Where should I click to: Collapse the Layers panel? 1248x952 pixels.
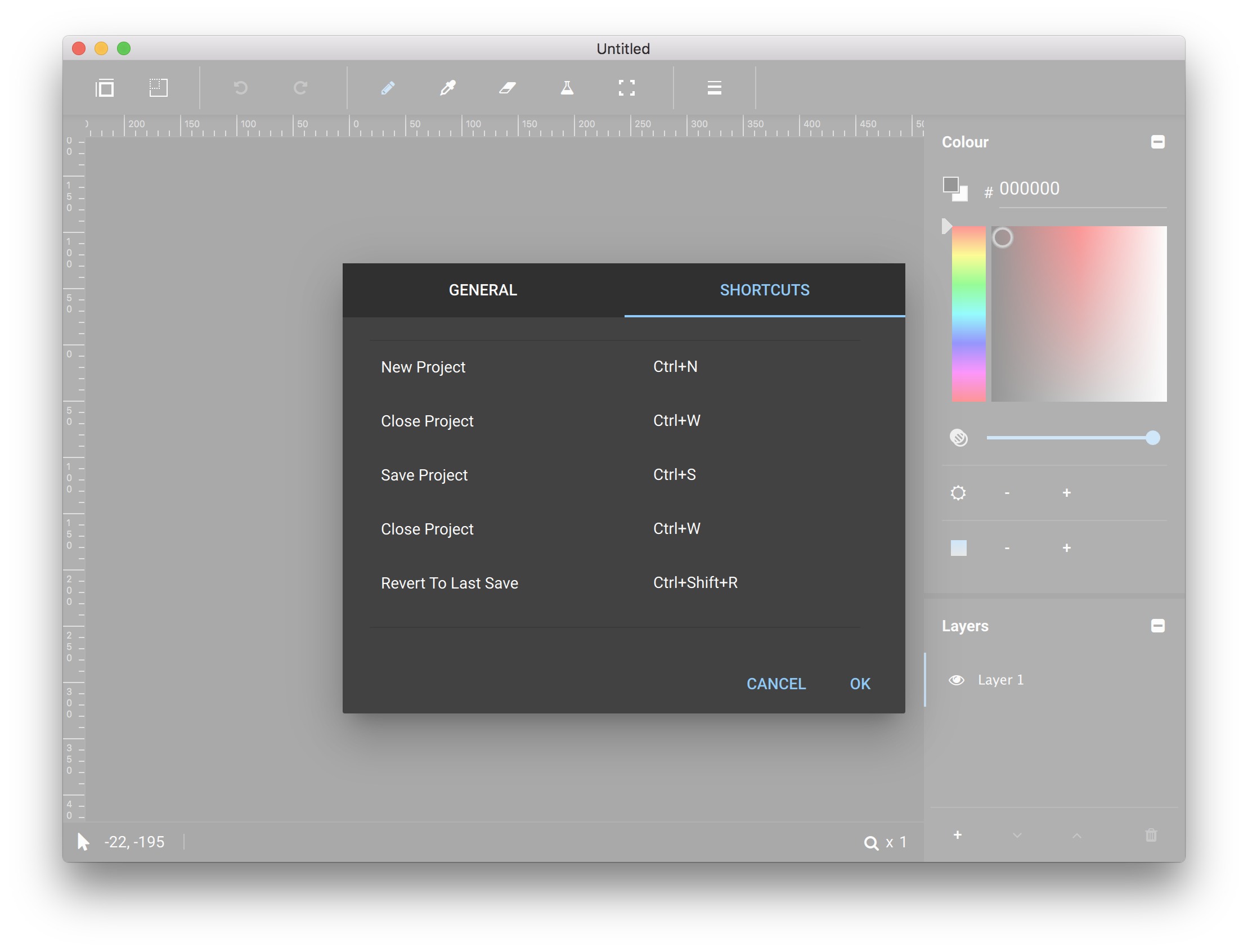[1157, 626]
